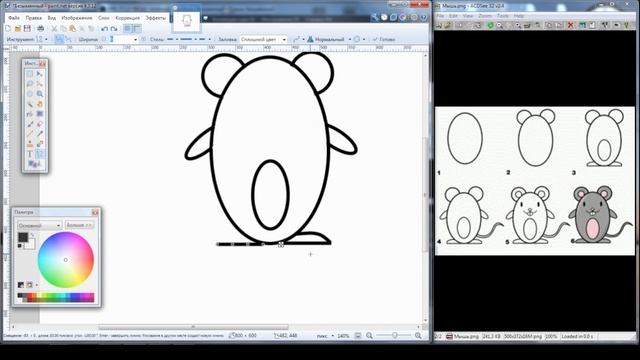Select the Line/Curve tool in the toolbox

pos(40,154)
